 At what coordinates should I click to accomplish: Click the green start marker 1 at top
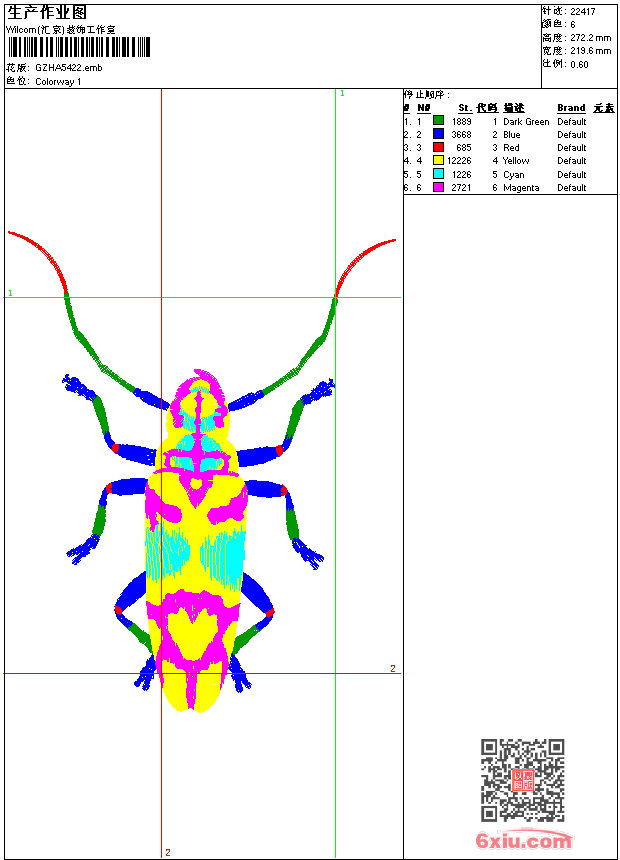[342, 93]
